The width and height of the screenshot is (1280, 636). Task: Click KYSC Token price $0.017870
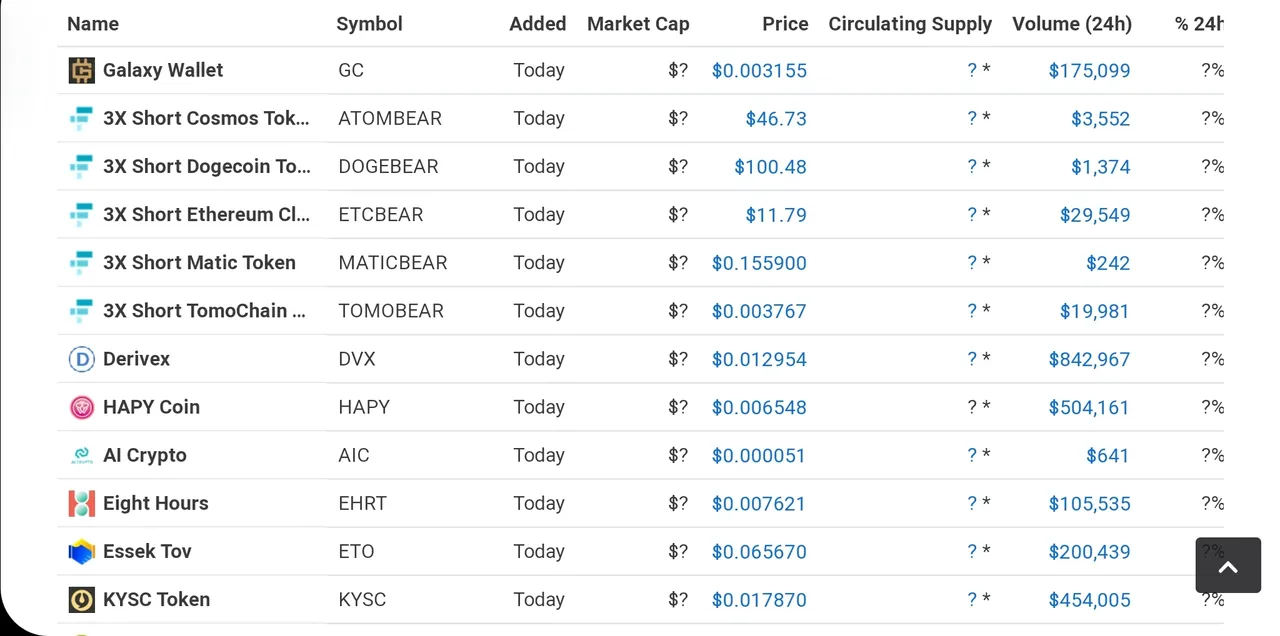(759, 600)
